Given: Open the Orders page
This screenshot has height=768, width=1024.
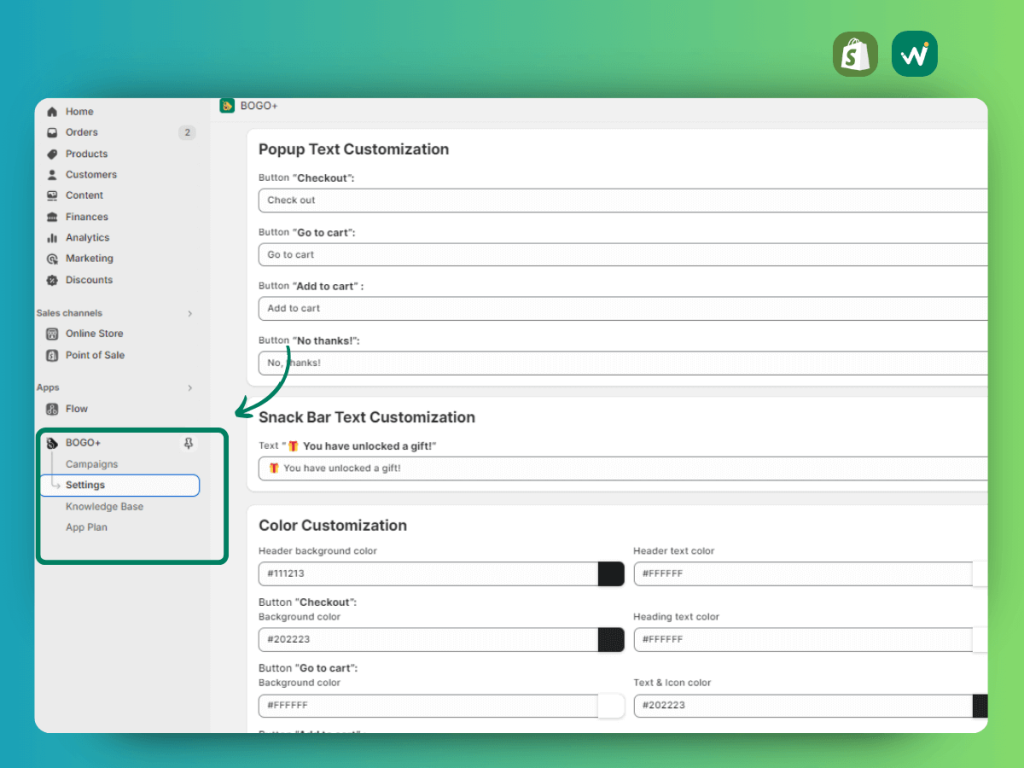Looking at the screenshot, I should pyautogui.click(x=82, y=133).
